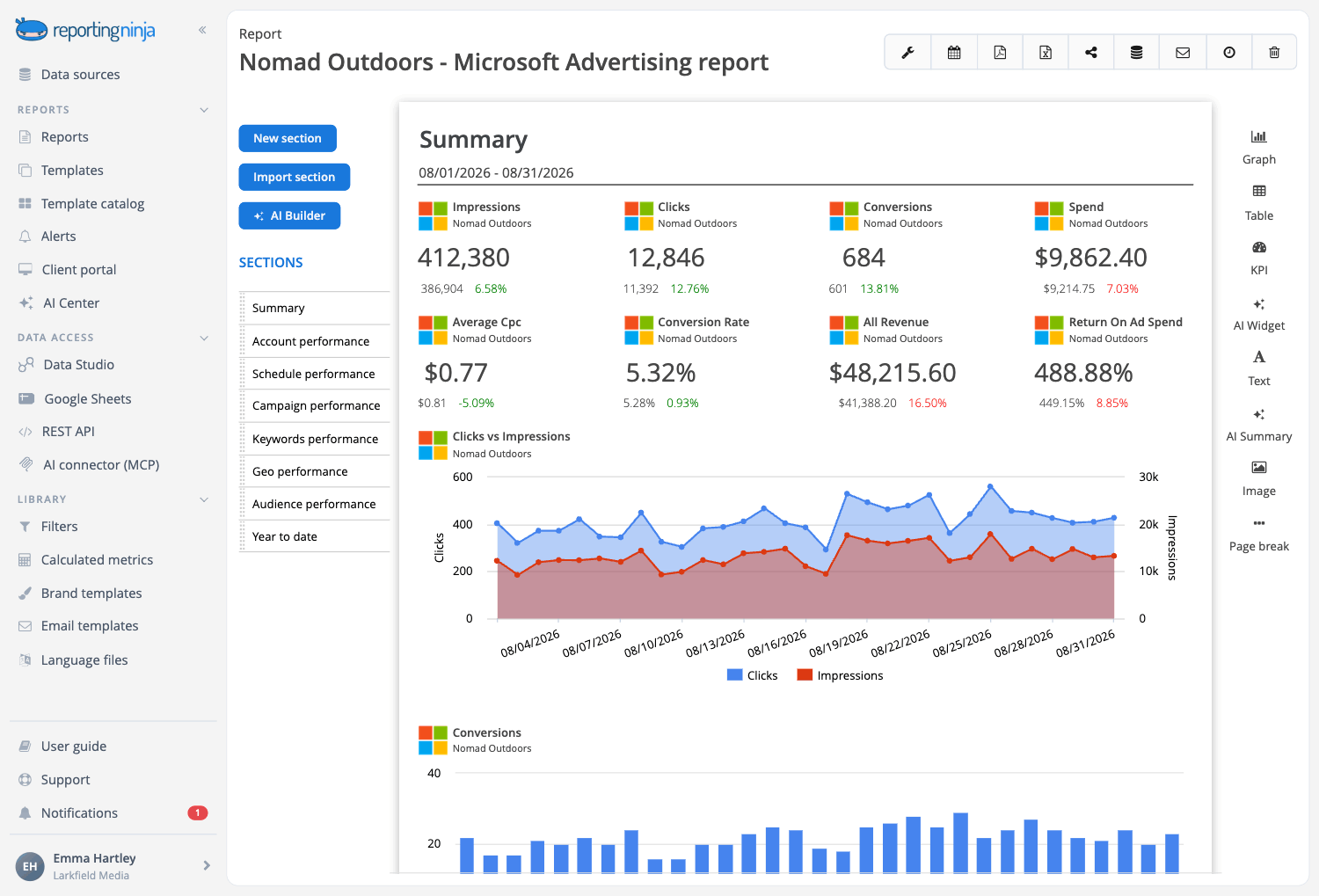Collapse the sidebar with double chevron
This screenshot has width=1319, height=896.
click(x=202, y=30)
